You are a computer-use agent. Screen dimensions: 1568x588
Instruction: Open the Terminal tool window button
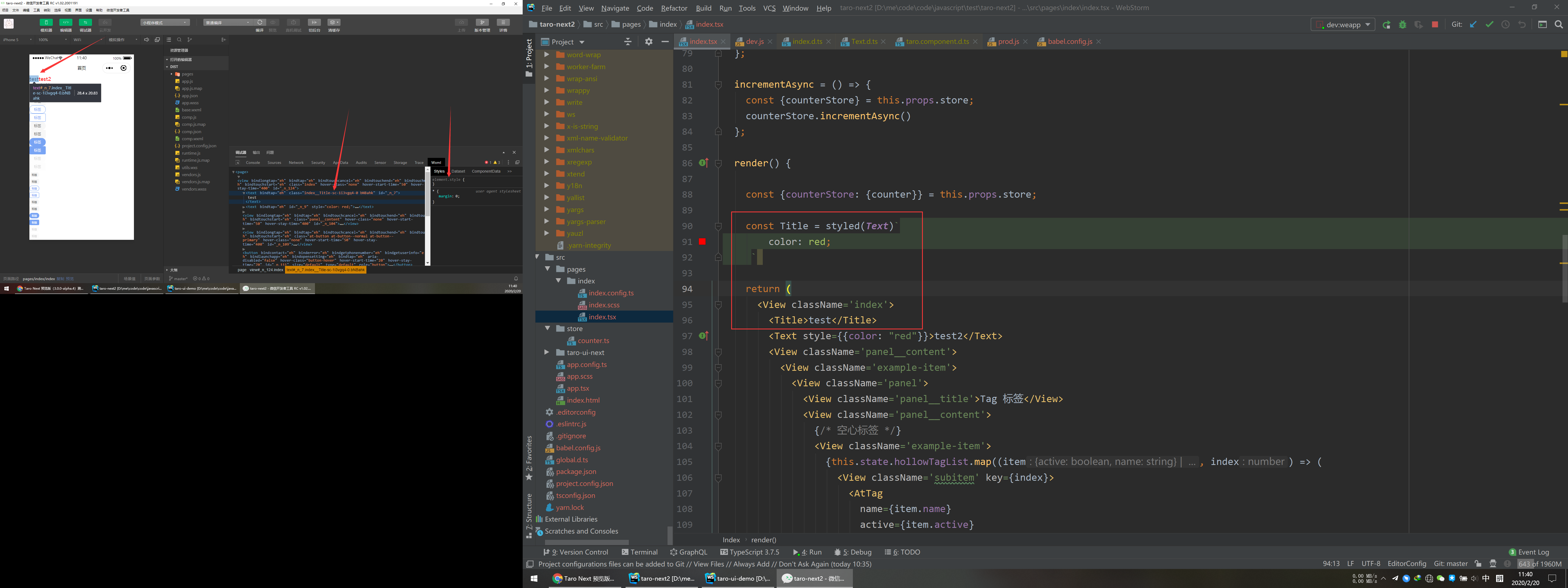[x=639, y=552]
